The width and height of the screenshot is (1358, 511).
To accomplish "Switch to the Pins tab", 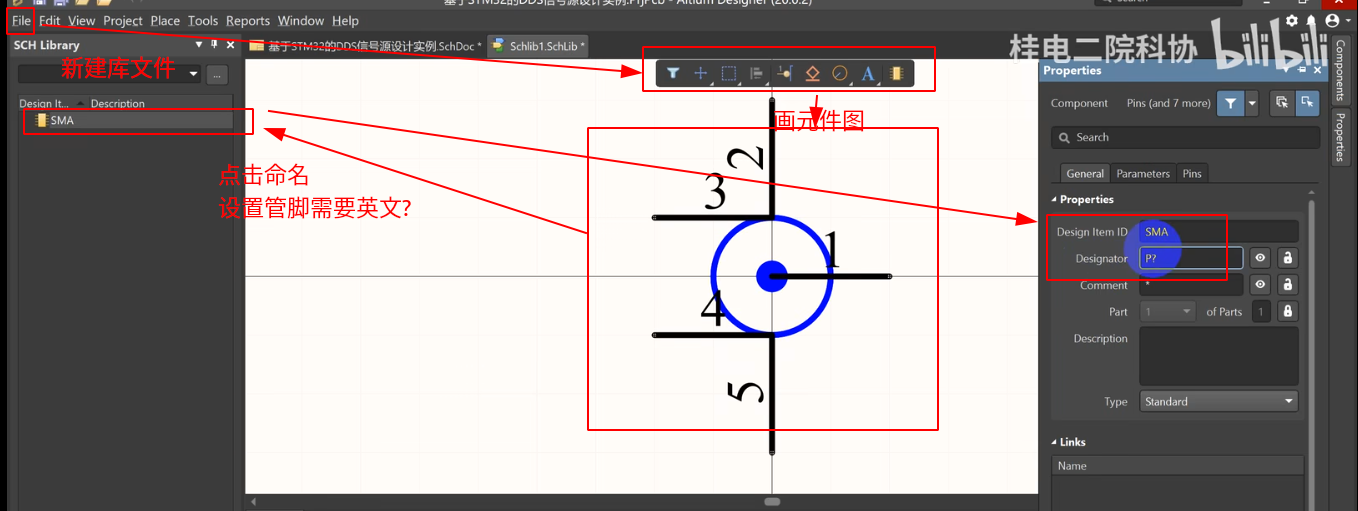I will pyautogui.click(x=1192, y=173).
